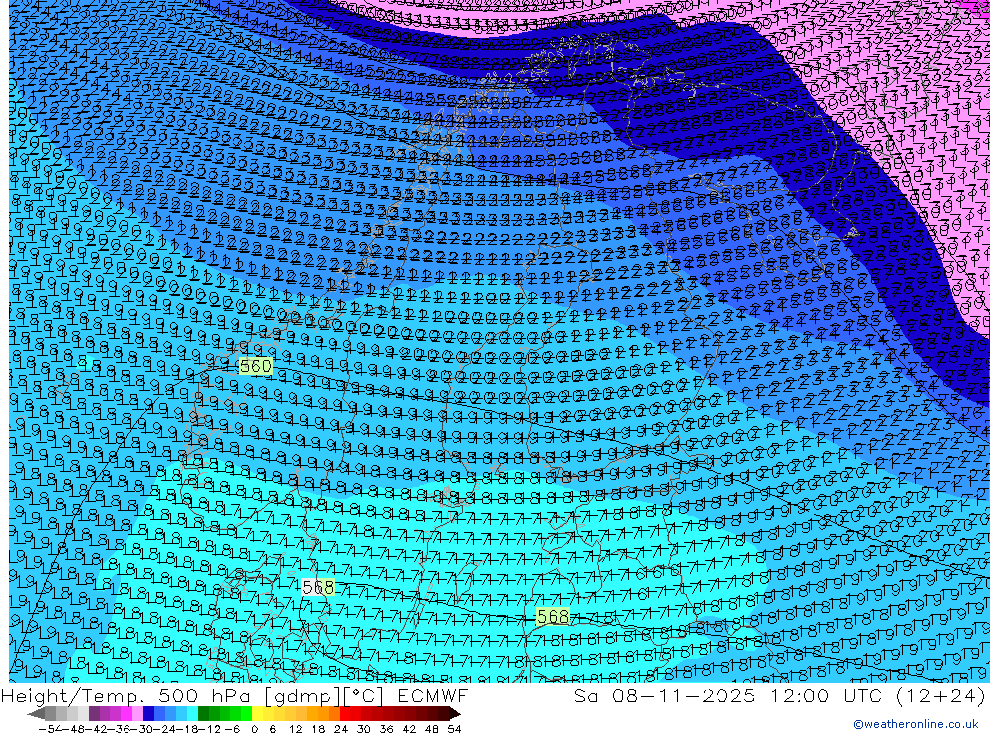The image size is (1000, 733).
Task: Click the '[gdmp]' unit label
Action: click(x=302, y=696)
